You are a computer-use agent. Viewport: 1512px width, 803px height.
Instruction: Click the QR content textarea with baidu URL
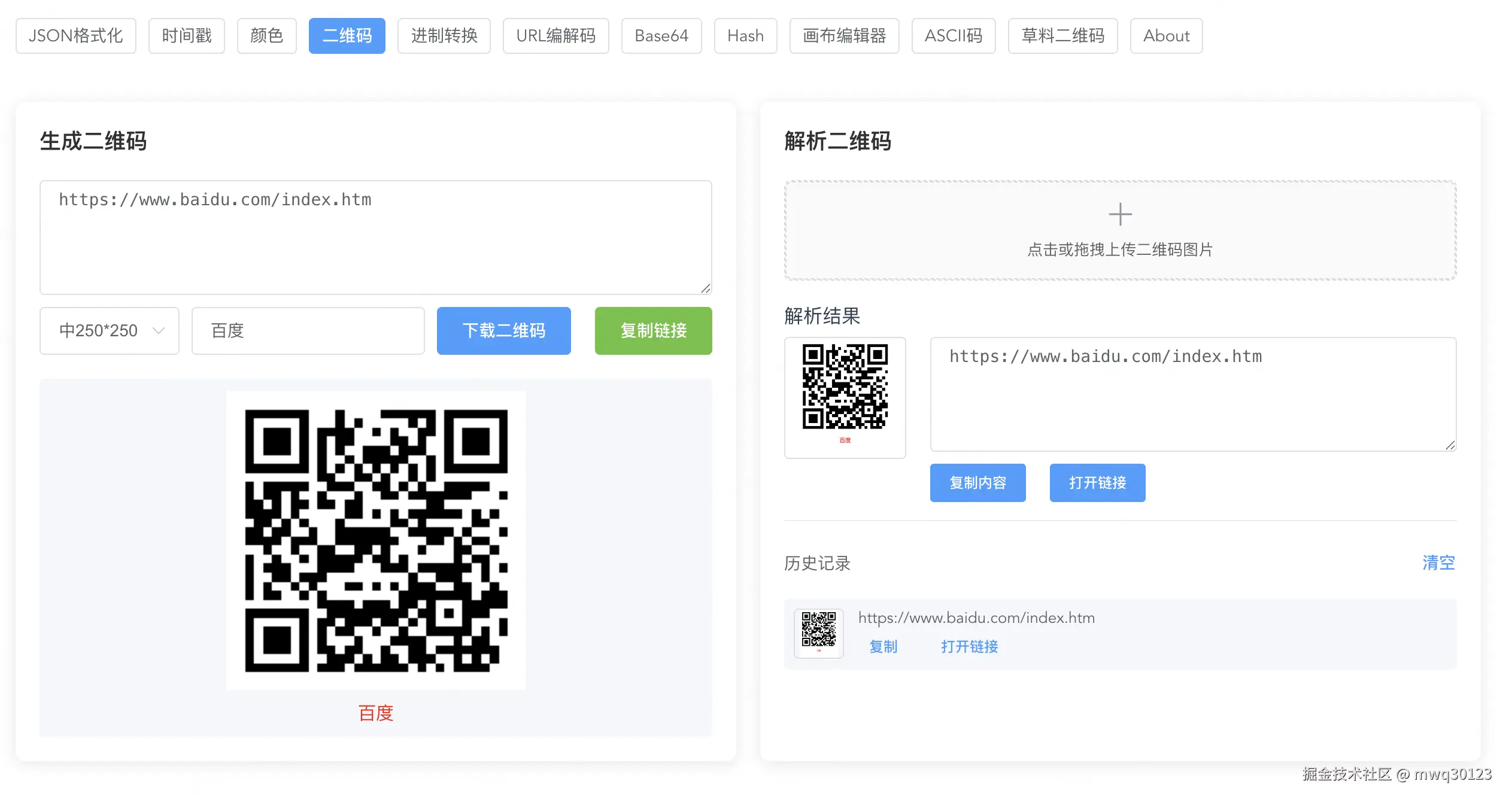coord(376,238)
